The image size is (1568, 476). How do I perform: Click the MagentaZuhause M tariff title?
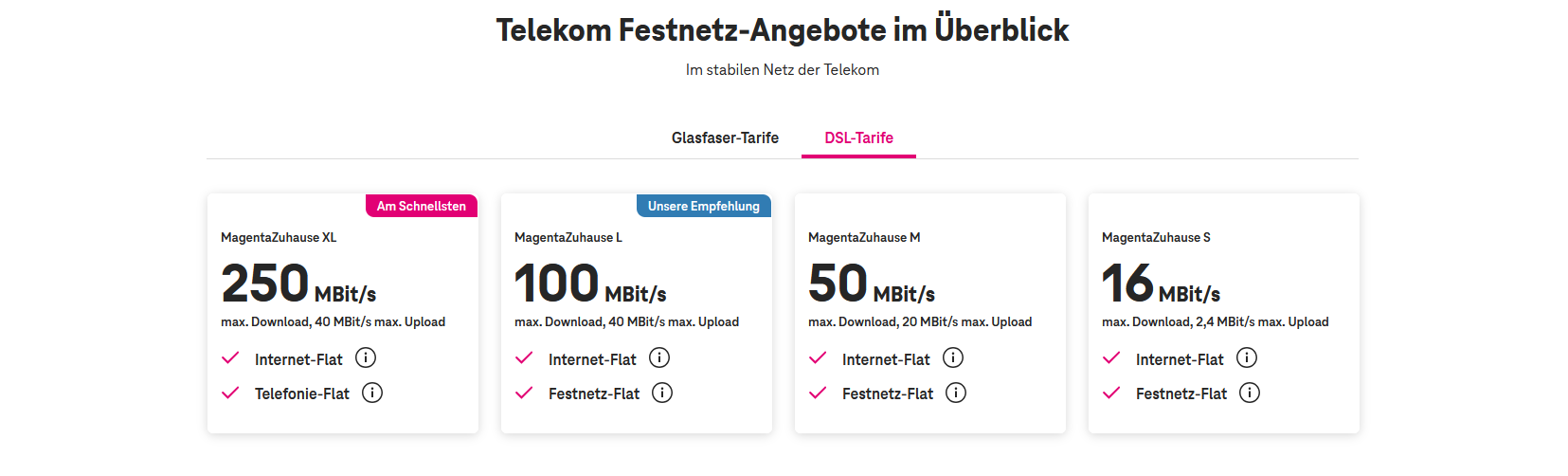pos(864,238)
